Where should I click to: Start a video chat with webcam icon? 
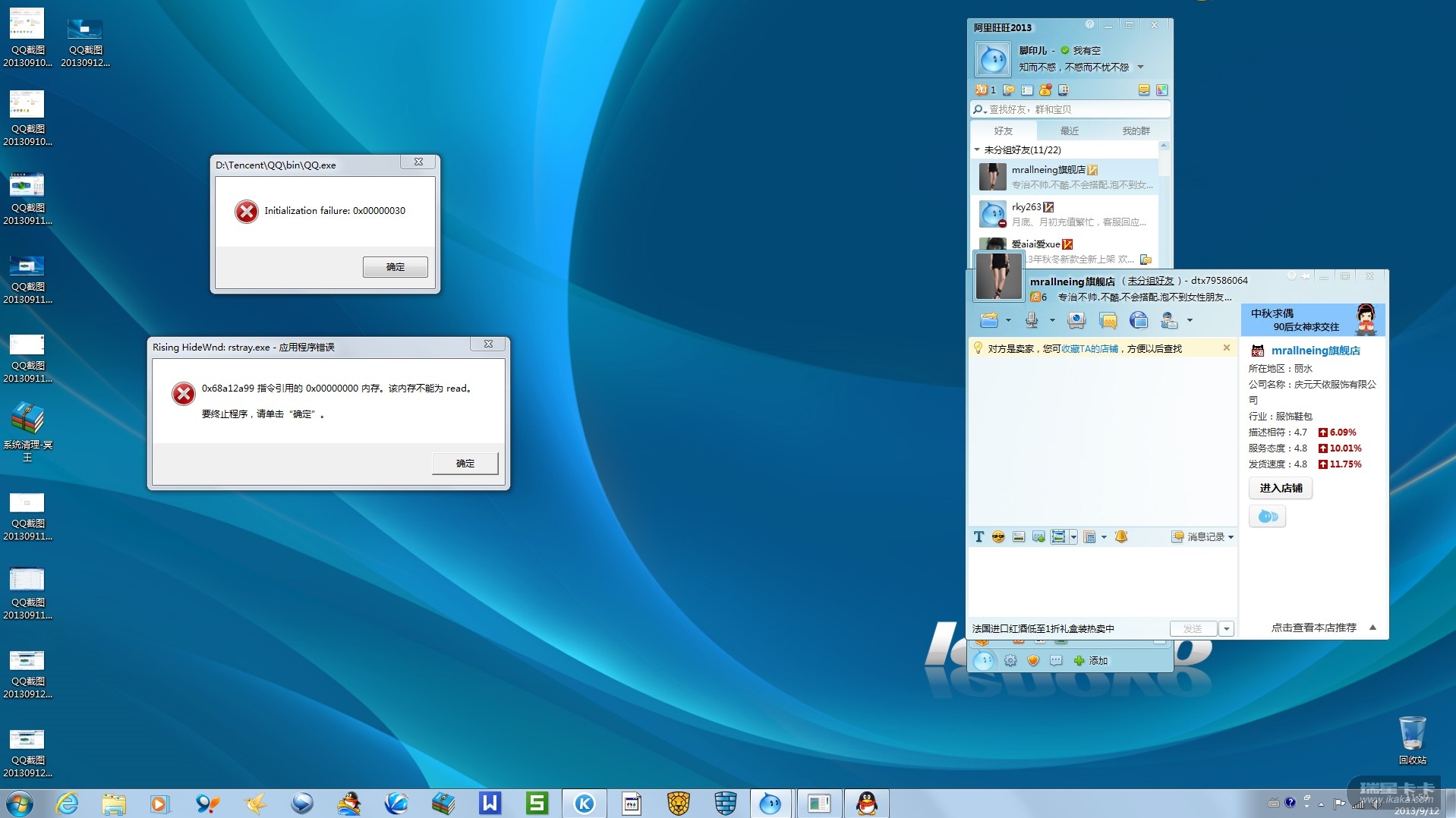pos(1076,321)
